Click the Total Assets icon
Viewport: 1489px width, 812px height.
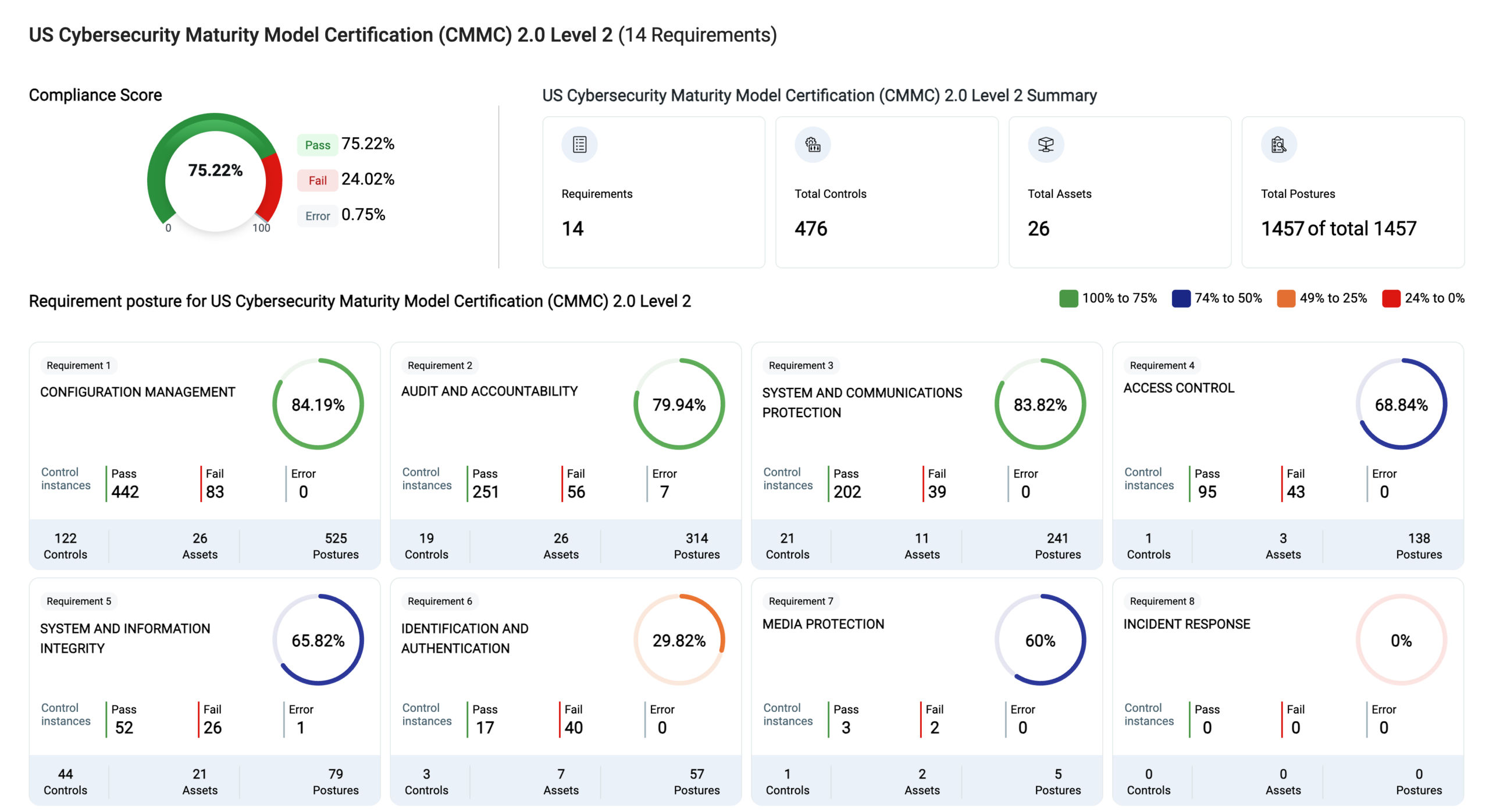(1046, 144)
